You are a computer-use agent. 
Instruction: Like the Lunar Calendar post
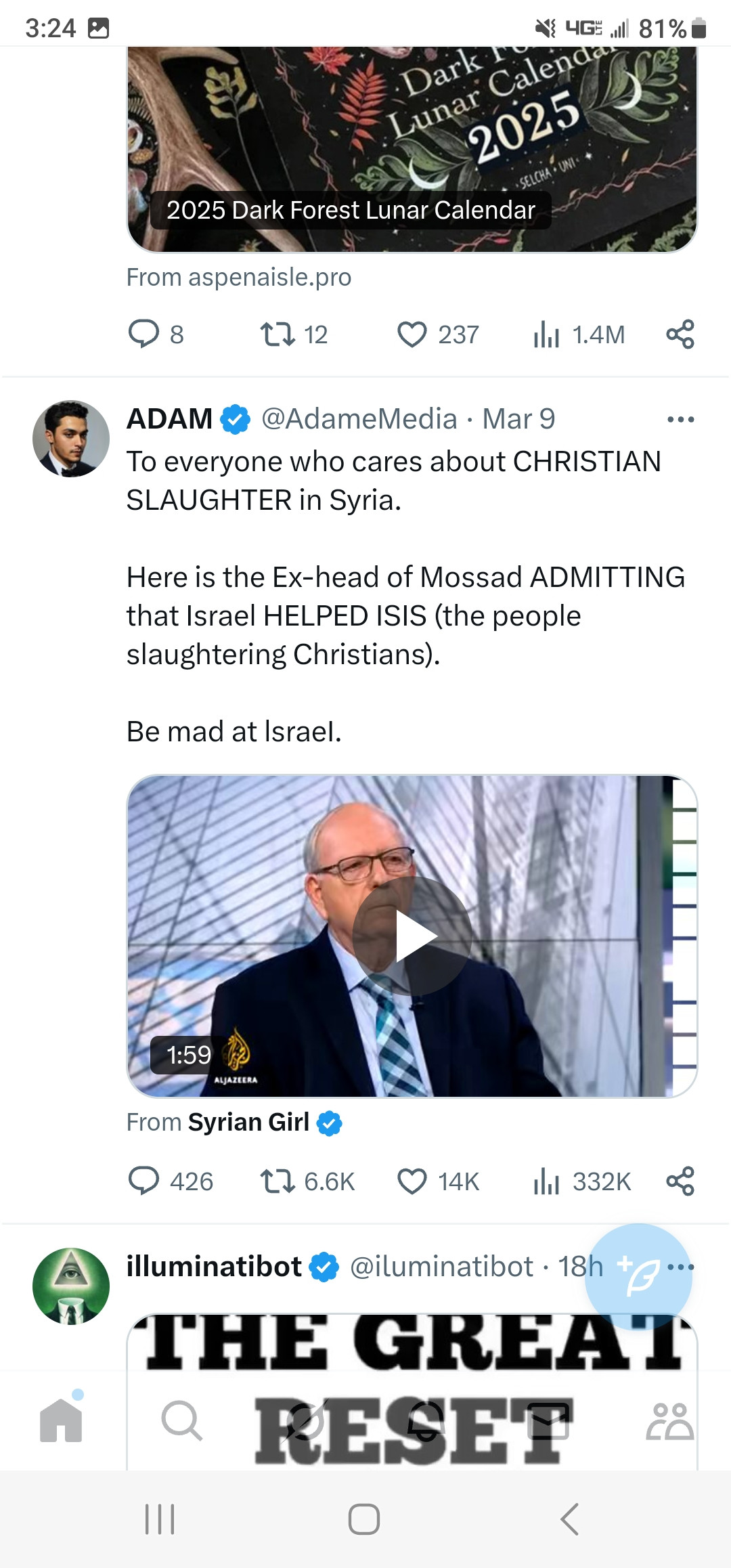pyautogui.click(x=412, y=334)
